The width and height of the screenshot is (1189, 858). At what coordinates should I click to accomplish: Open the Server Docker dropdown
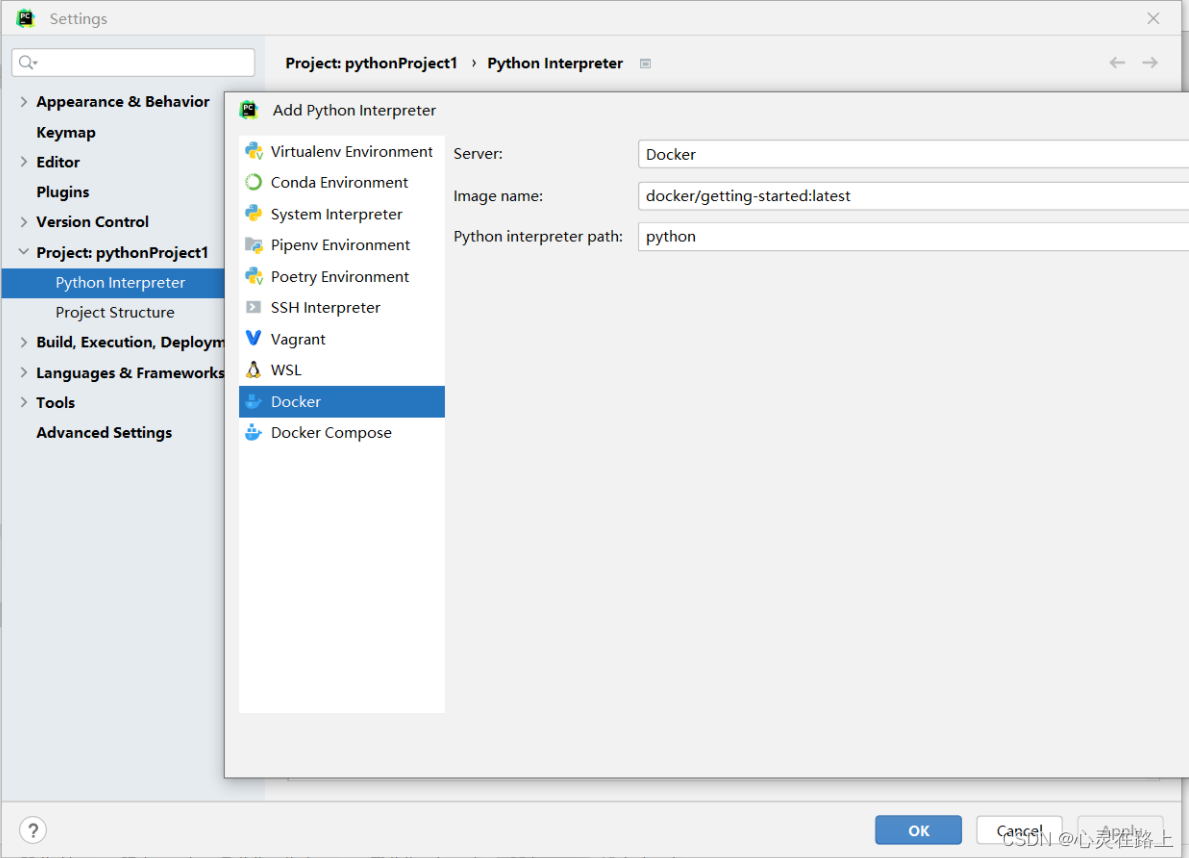coord(913,154)
